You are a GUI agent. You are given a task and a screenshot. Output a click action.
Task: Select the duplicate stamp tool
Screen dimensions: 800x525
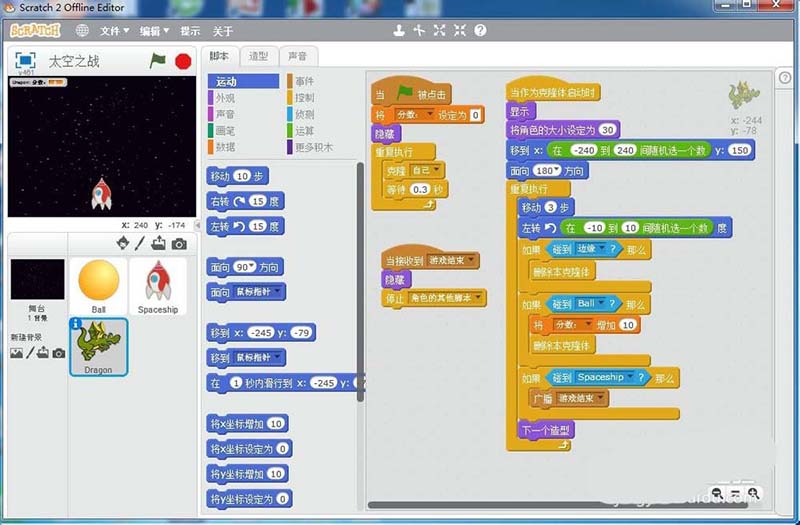pyautogui.click(x=399, y=31)
